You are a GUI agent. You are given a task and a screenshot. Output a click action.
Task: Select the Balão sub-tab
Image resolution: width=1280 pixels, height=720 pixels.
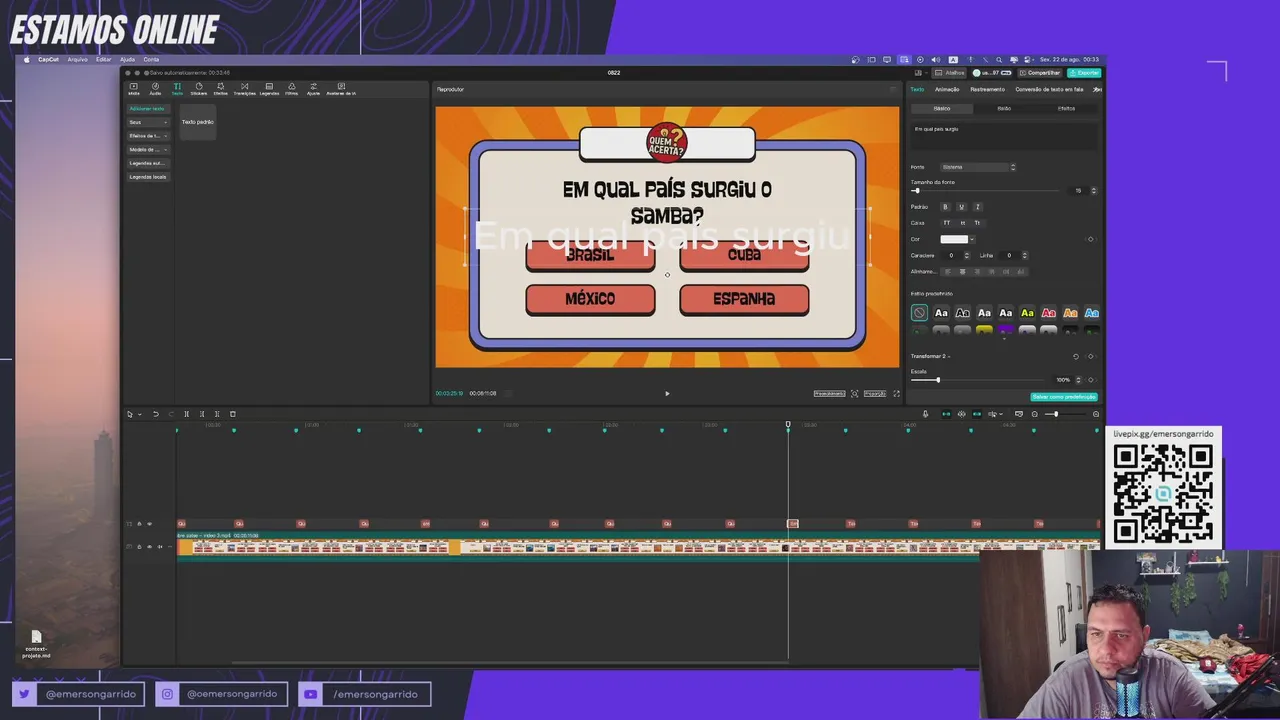(x=1004, y=108)
